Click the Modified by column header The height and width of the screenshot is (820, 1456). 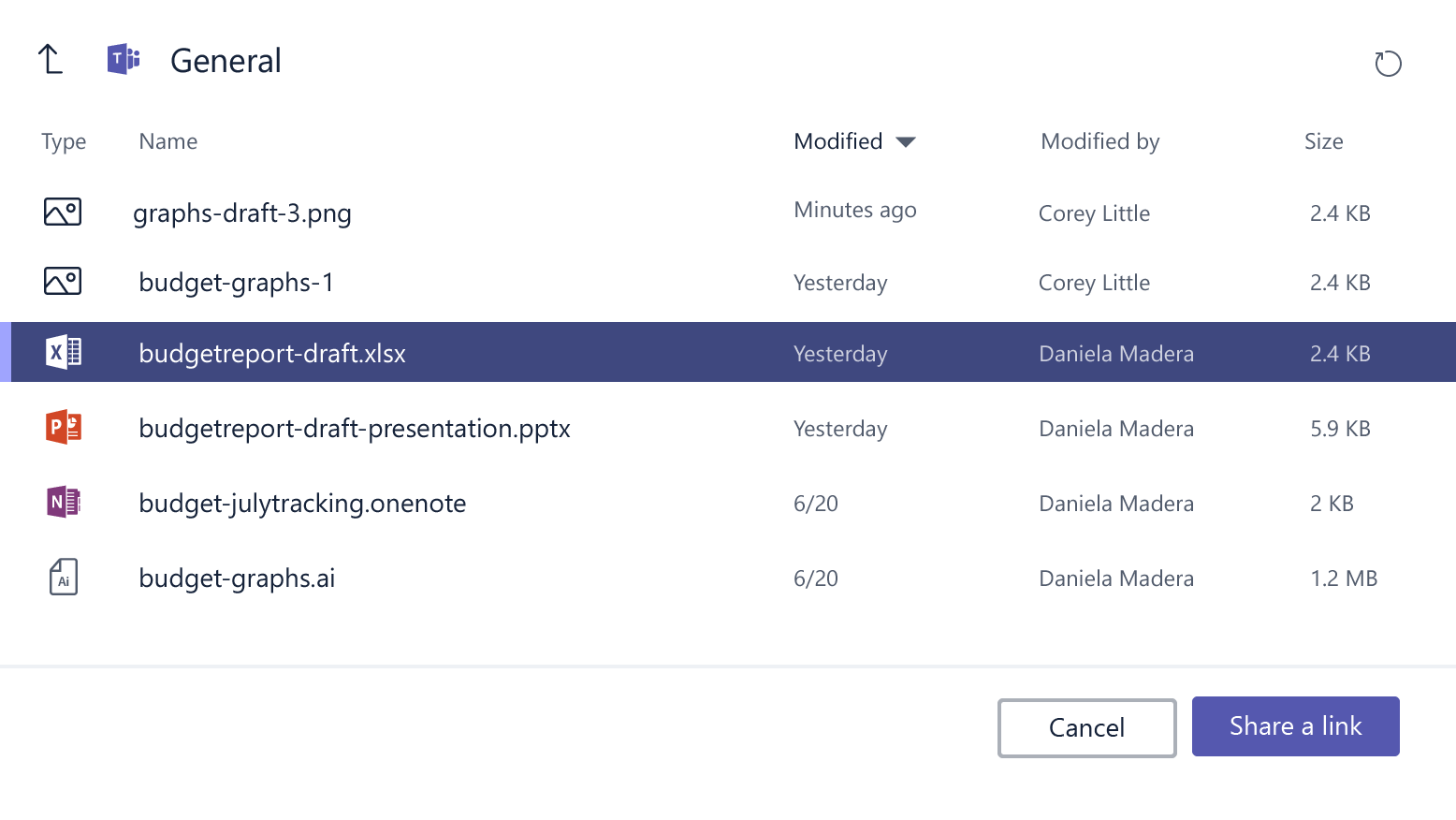tap(1099, 141)
